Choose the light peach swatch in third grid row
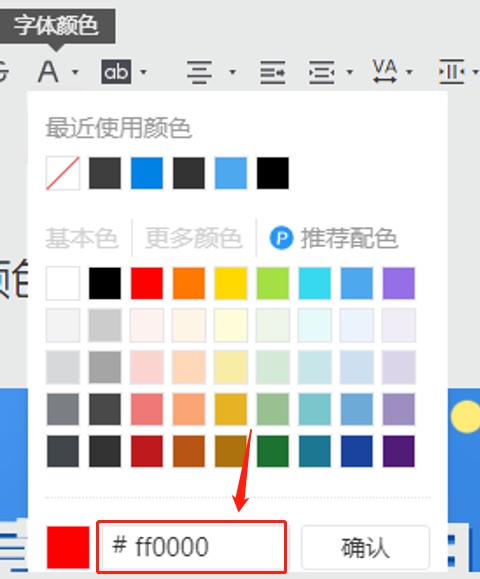 [x=189, y=367]
